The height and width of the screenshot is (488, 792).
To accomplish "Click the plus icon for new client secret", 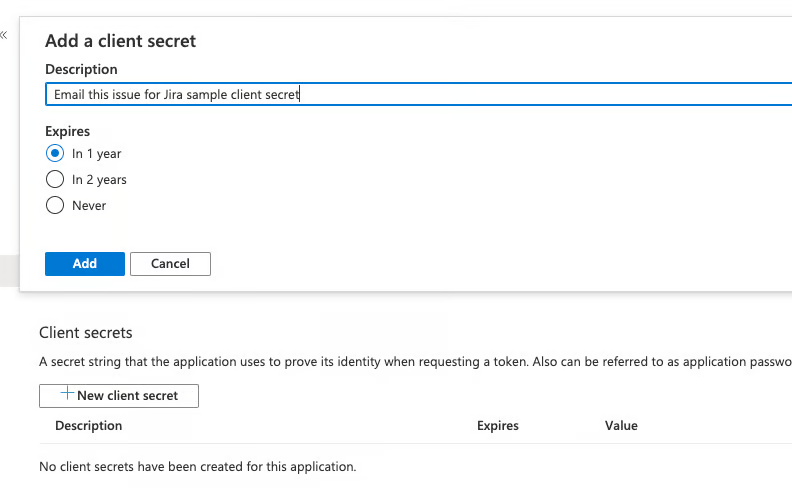I will coord(67,395).
